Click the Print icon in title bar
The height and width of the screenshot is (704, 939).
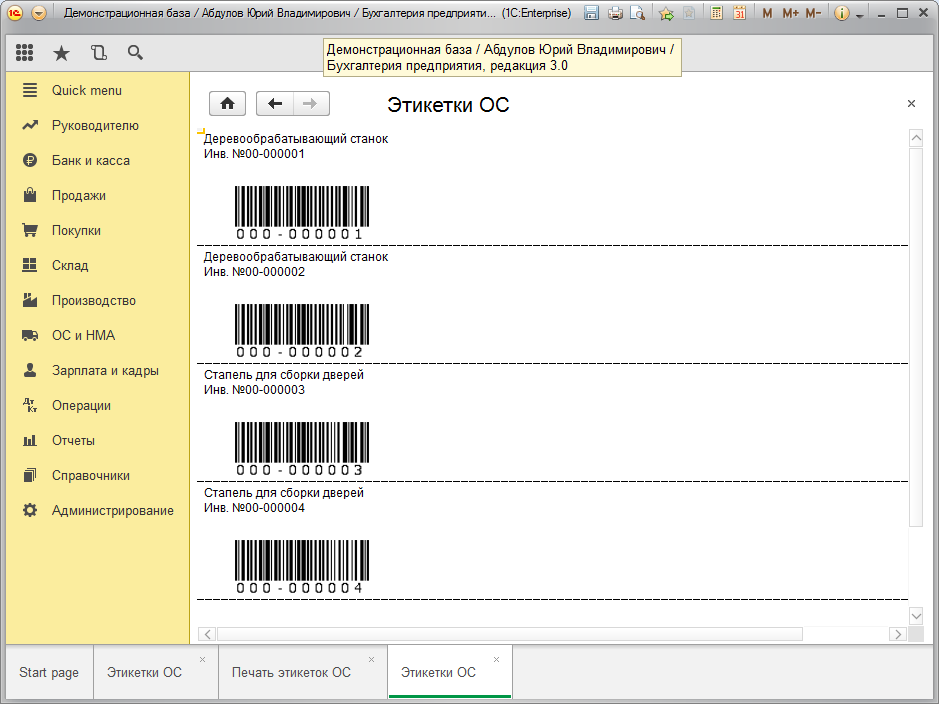[x=615, y=13]
